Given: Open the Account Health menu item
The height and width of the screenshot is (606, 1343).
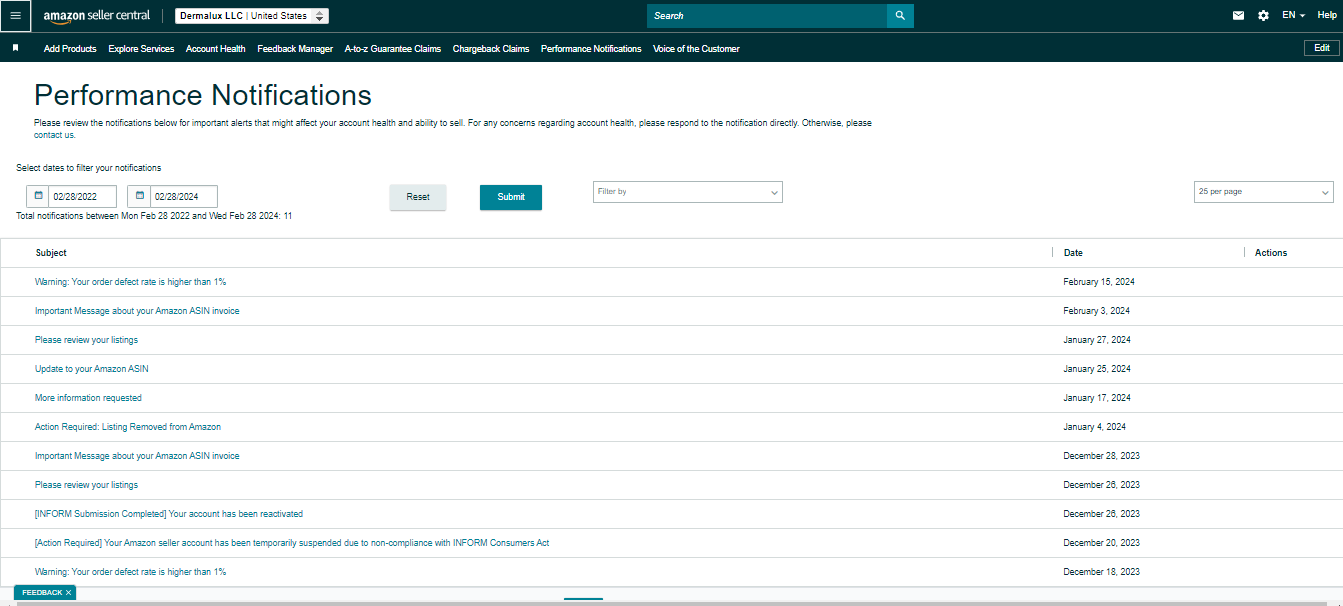Looking at the screenshot, I should (215, 49).
